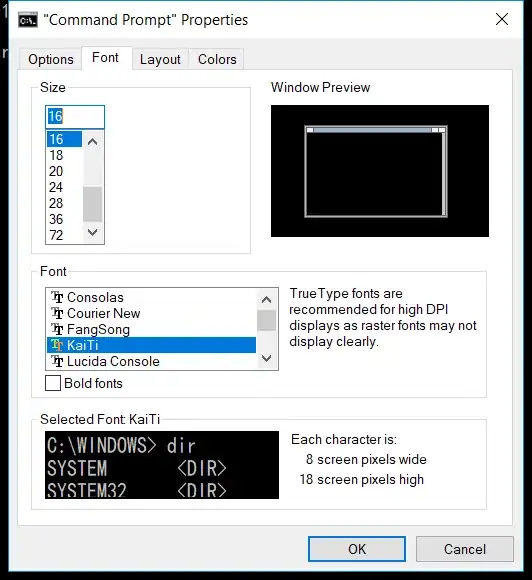The image size is (532, 580).
Task: Pick font size 36
Action: click(64, 219)
